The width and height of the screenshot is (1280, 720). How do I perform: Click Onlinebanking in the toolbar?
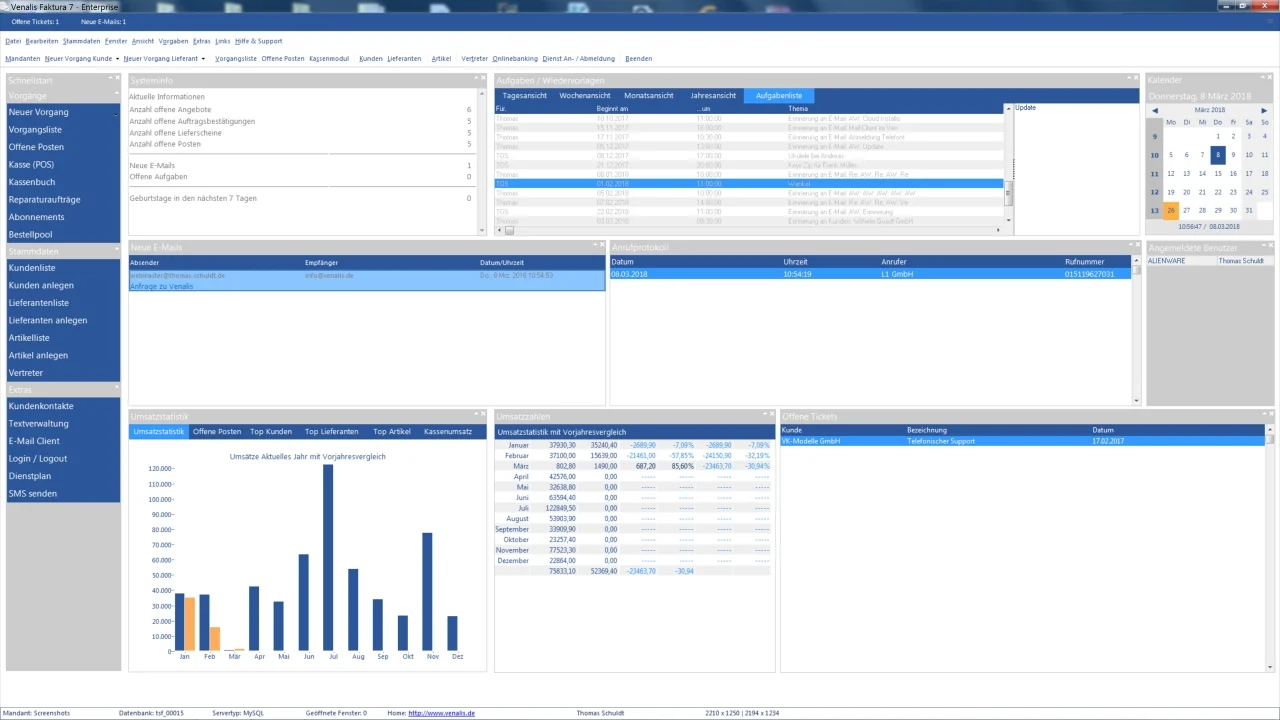[515, 59]
